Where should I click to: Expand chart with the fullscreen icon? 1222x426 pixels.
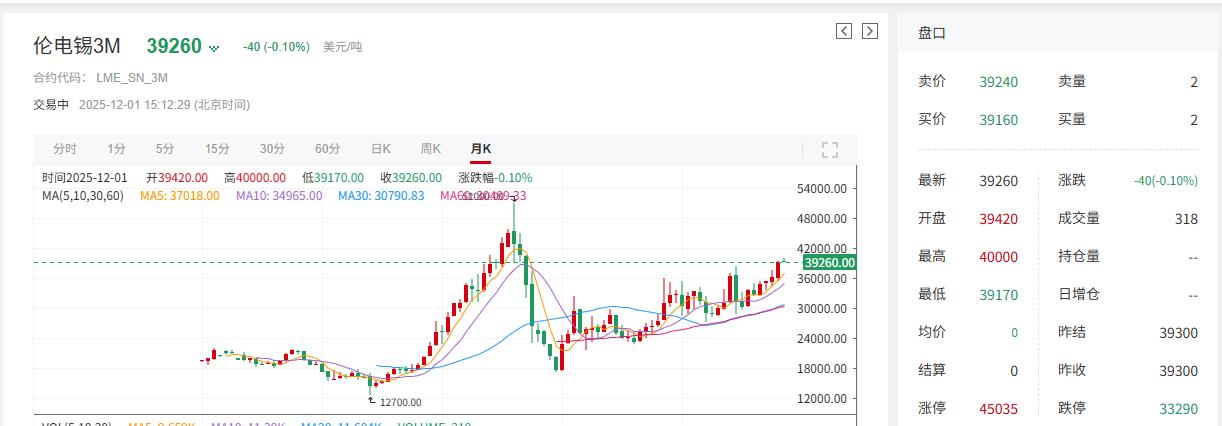coord(829,150)
